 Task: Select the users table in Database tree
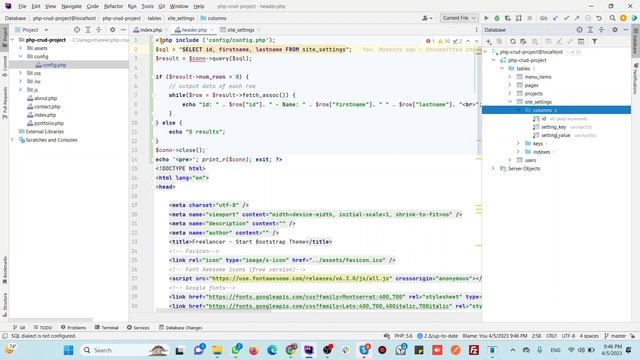(530, 160)
